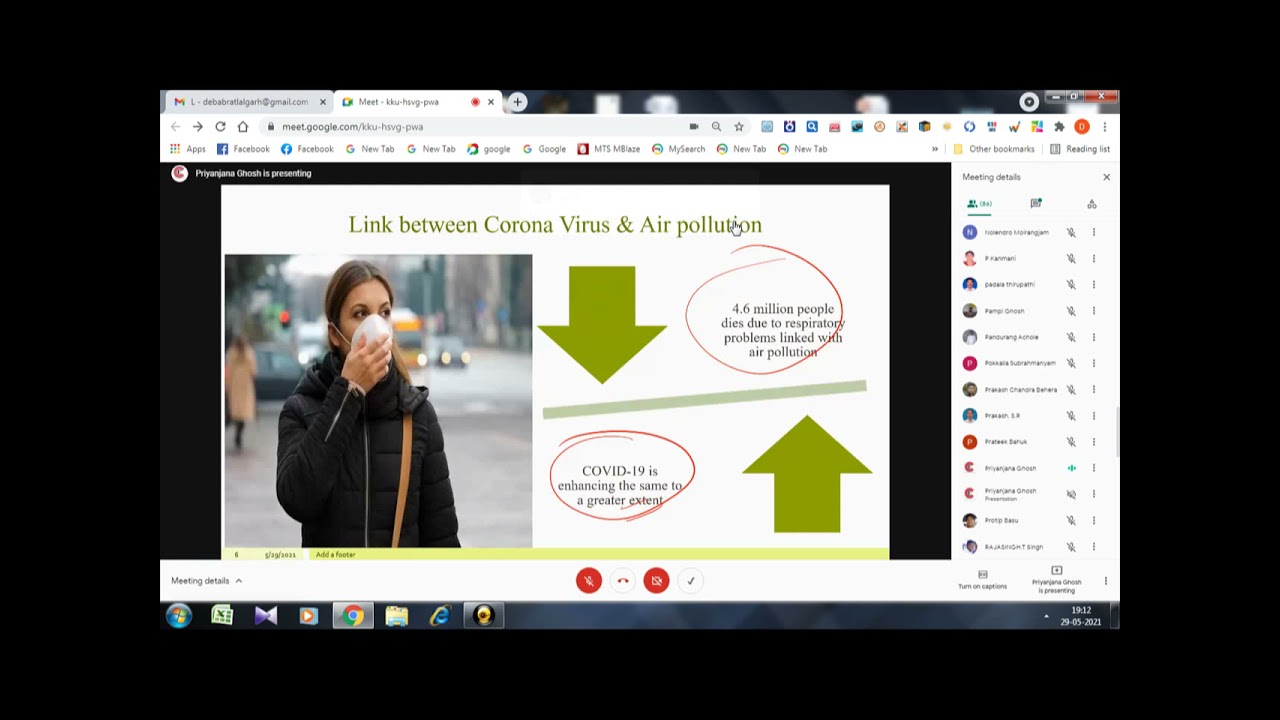Screen dimensions: 1280x720
Task: Open the zoom magnifier in address bar
Action: [716, 127]
